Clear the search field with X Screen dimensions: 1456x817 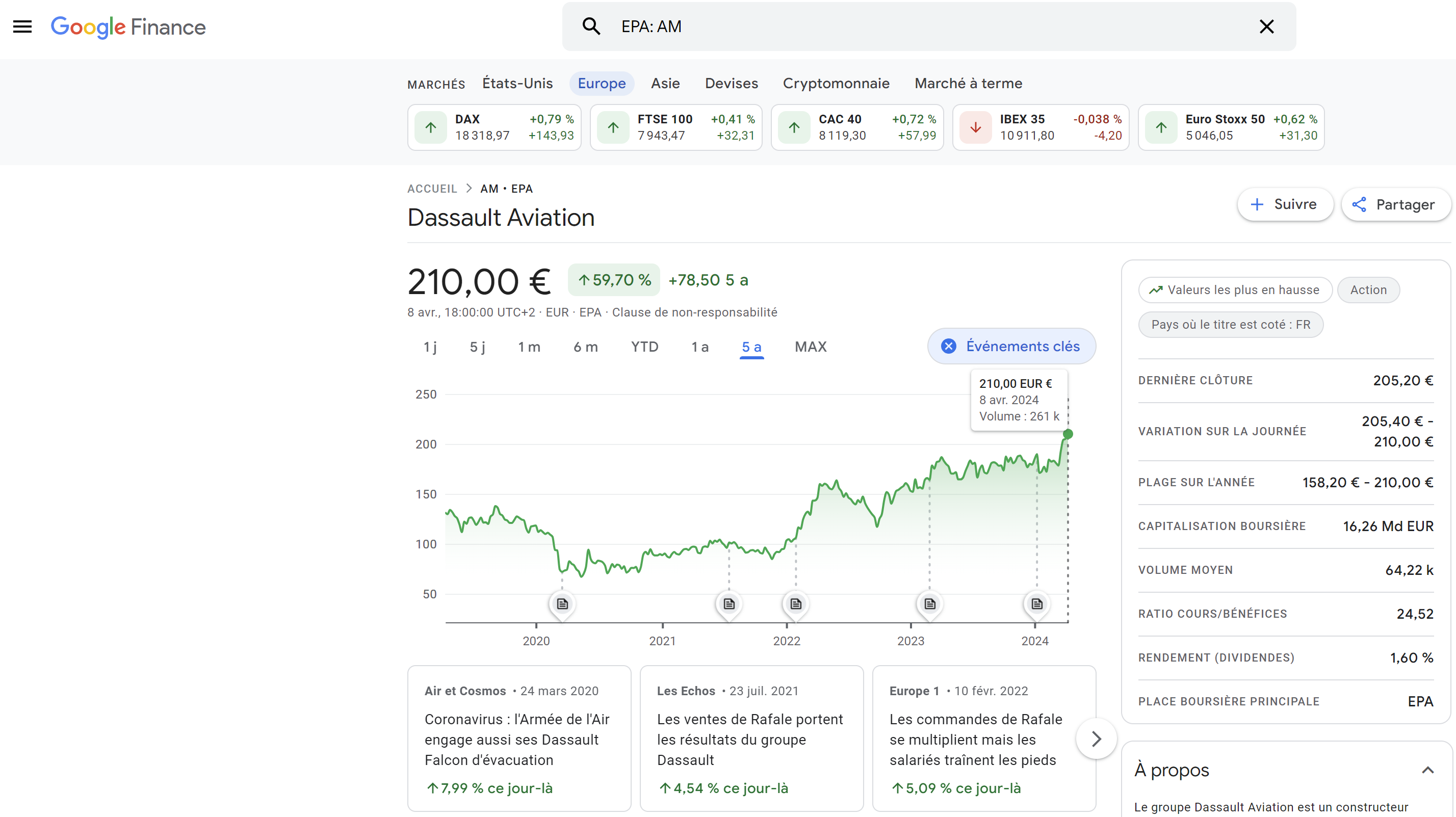[x=1266, y=27]
